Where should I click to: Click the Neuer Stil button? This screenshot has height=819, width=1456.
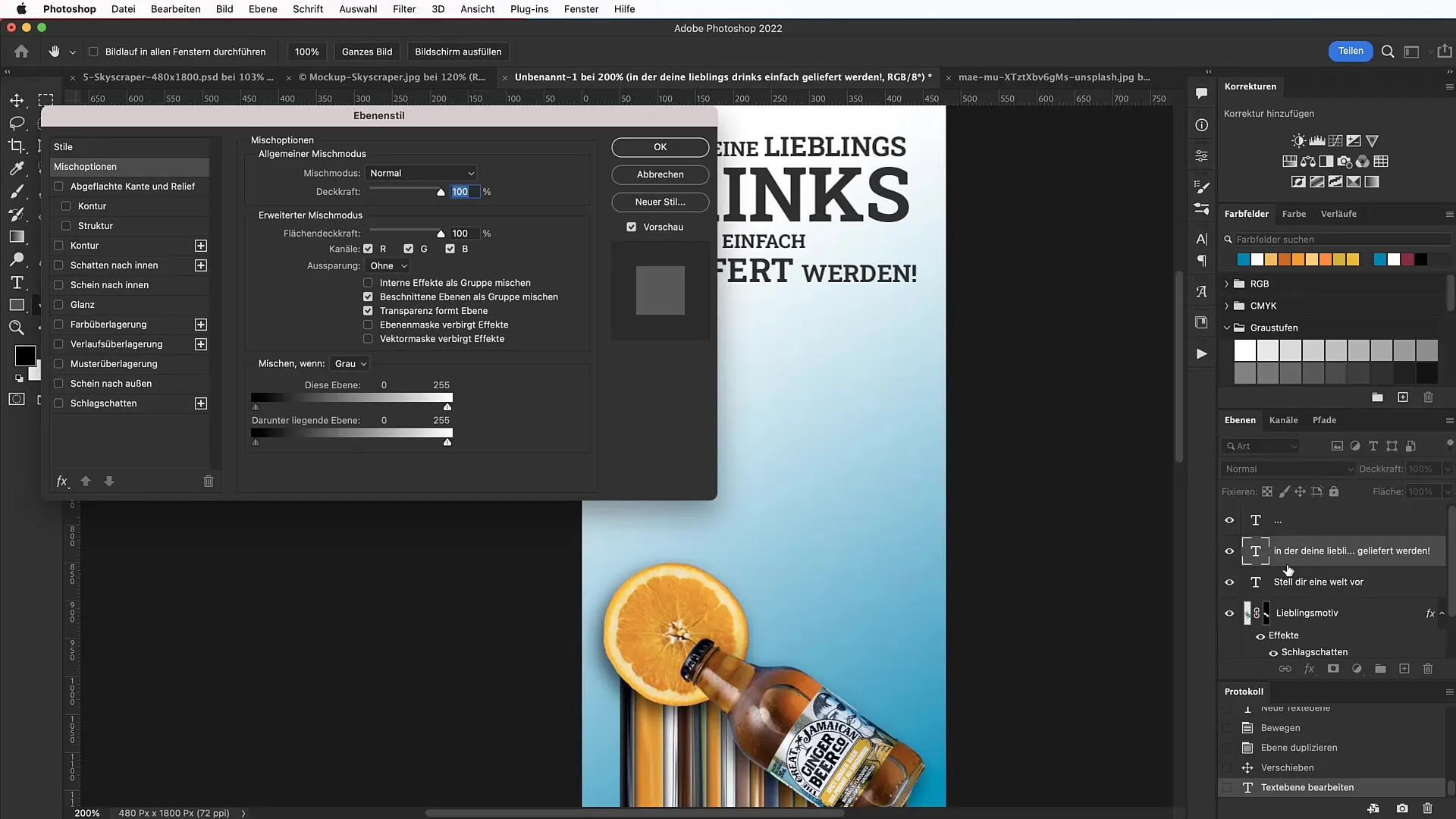point(660,201)
